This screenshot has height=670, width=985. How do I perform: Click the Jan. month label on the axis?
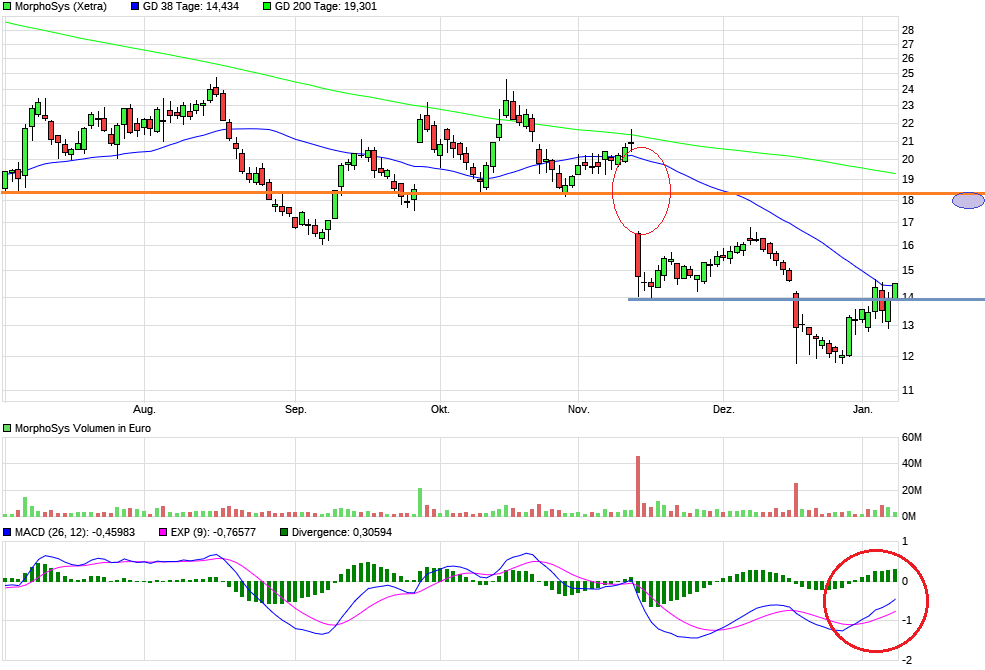point(863,409)
